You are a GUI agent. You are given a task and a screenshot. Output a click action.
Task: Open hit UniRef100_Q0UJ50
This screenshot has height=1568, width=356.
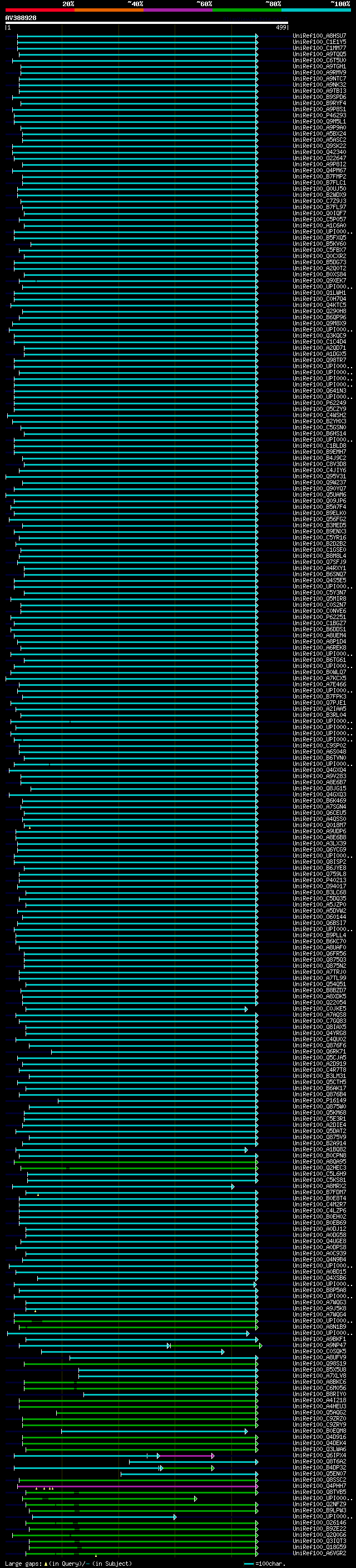click(319, 189)
